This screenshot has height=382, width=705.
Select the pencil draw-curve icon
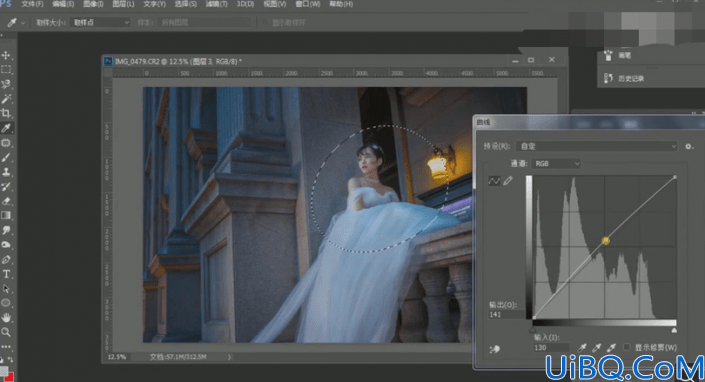508,181
